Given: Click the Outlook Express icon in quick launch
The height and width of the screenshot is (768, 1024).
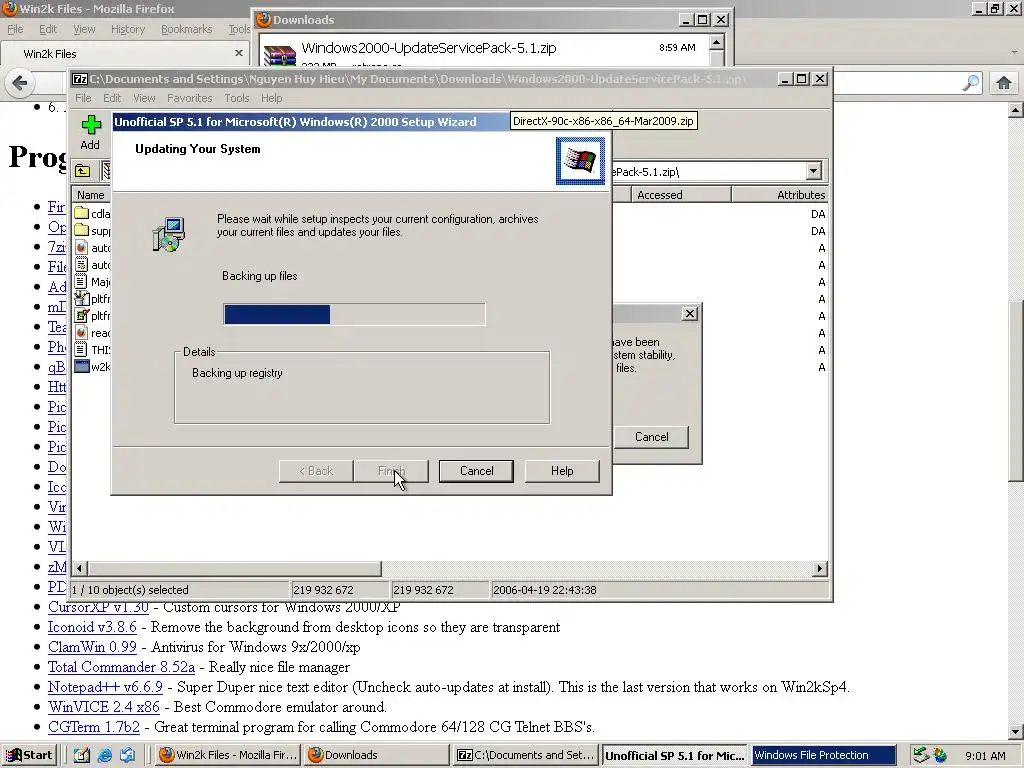Looking at the screenshot, I should pyautogui.click(x=127, y=755).
